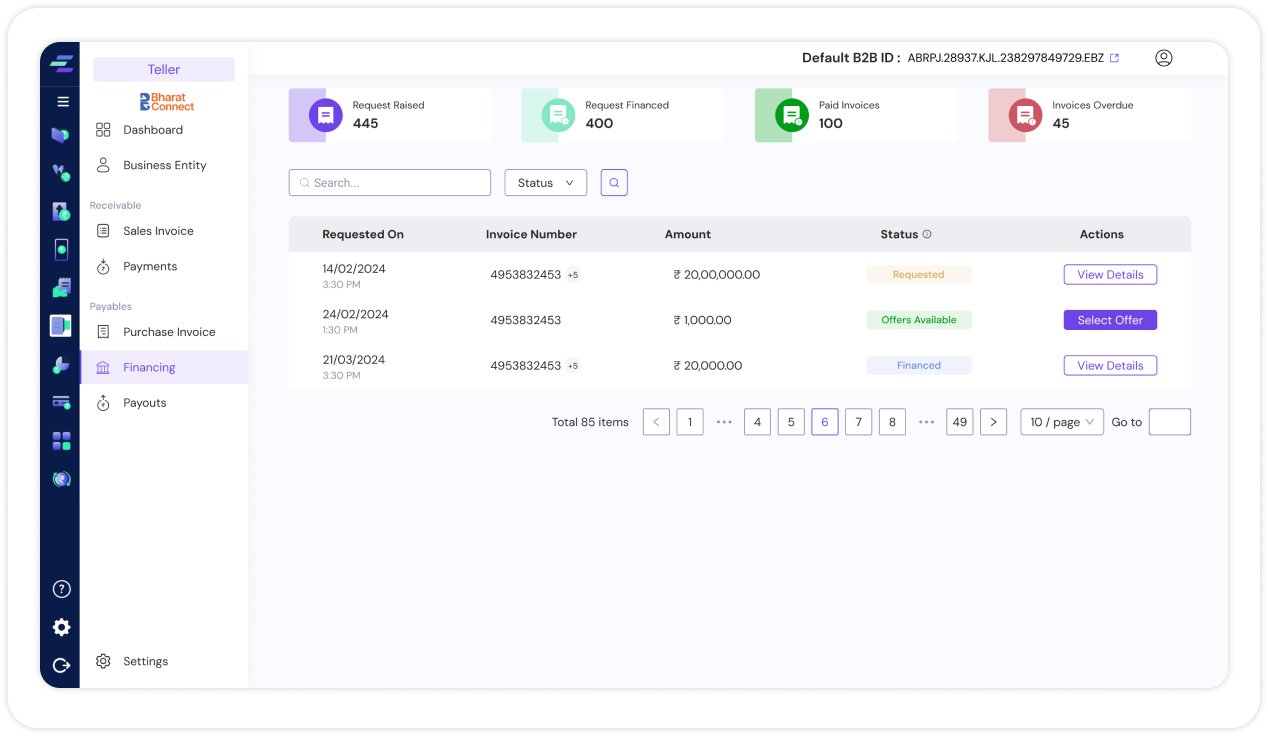Open the gear settings icon in dark rail
The width and height of the screenshot is (1268, 736).
point(61,627)
